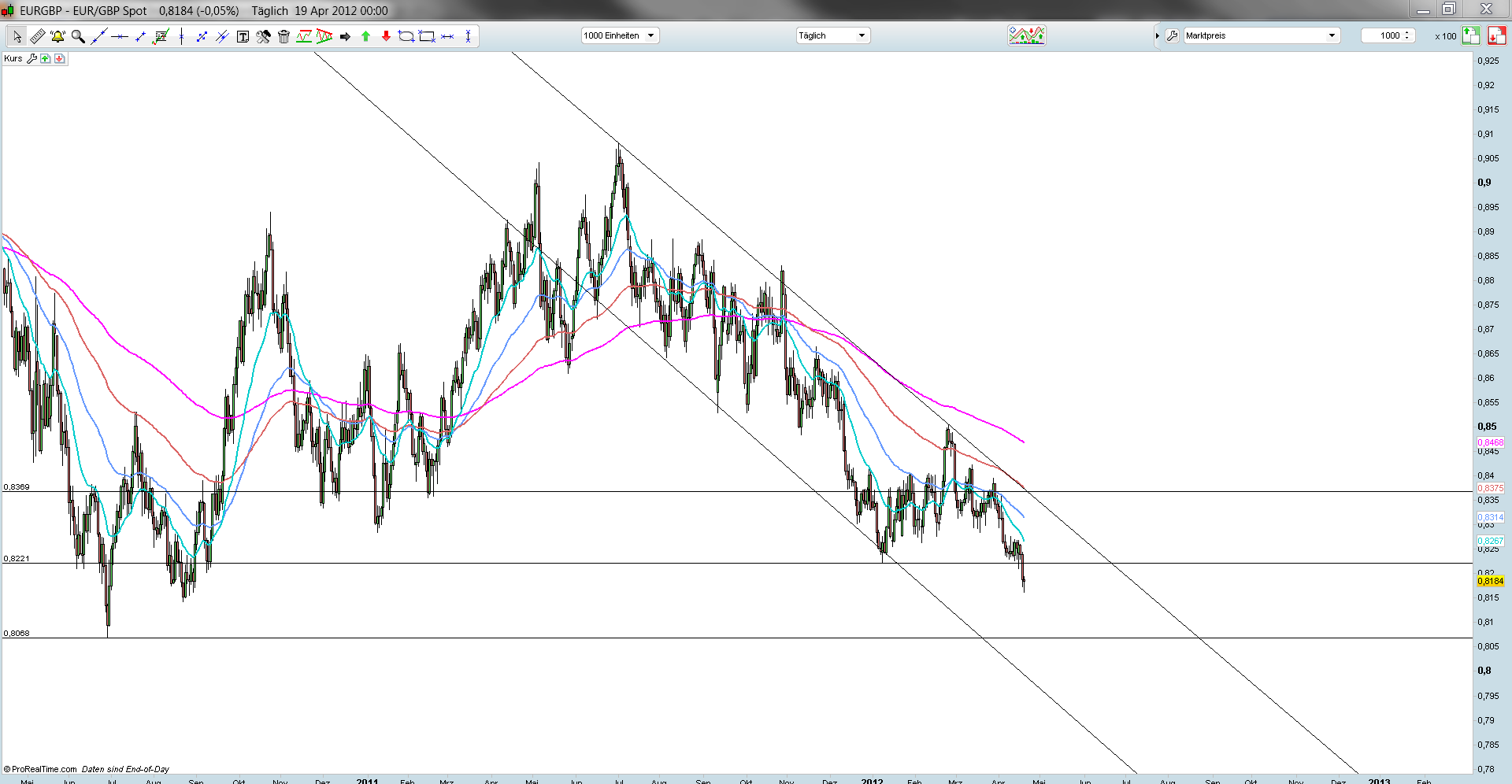Screen dimensions: 1512x784
Task: Click the green buy order button
Action: coord(1470,35)
